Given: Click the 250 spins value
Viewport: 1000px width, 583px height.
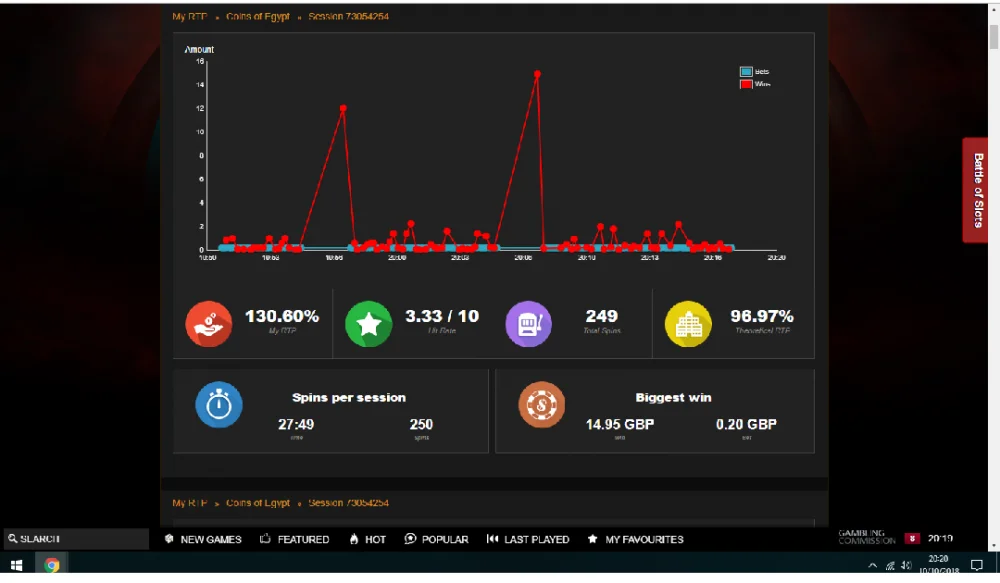Looking at the screenshot, I should [421, 425].
